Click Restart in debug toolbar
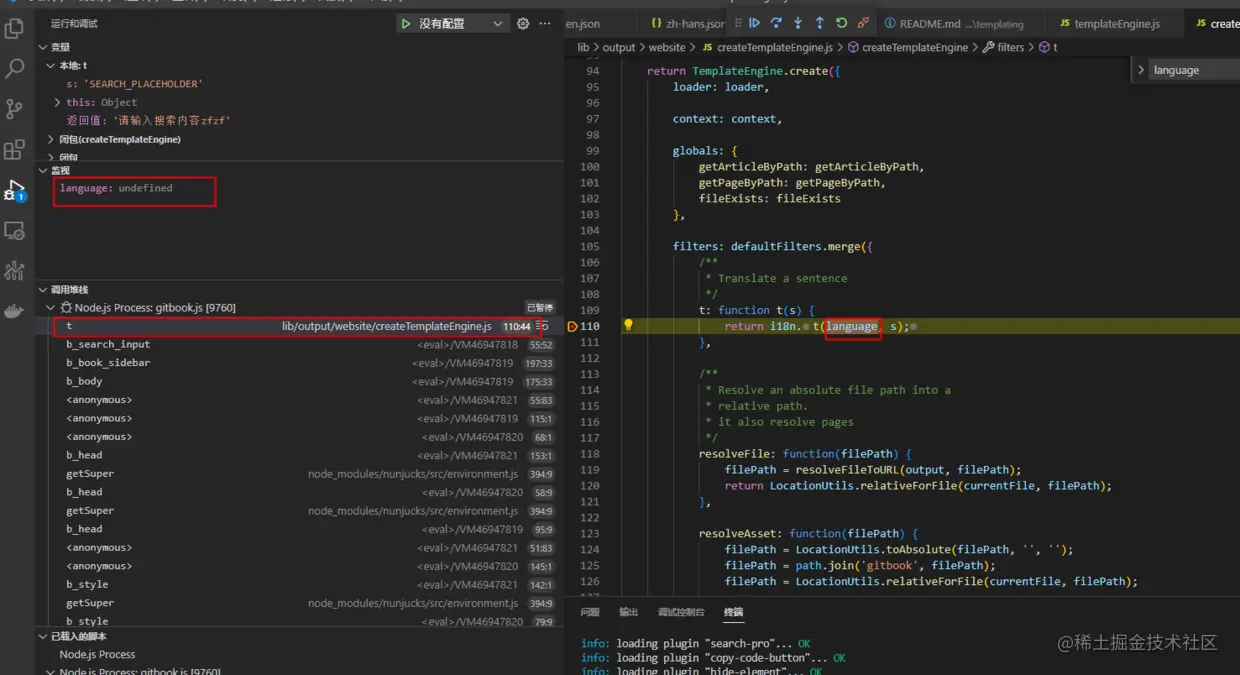Screen dimensions: 1240x675 pos(841,23)
